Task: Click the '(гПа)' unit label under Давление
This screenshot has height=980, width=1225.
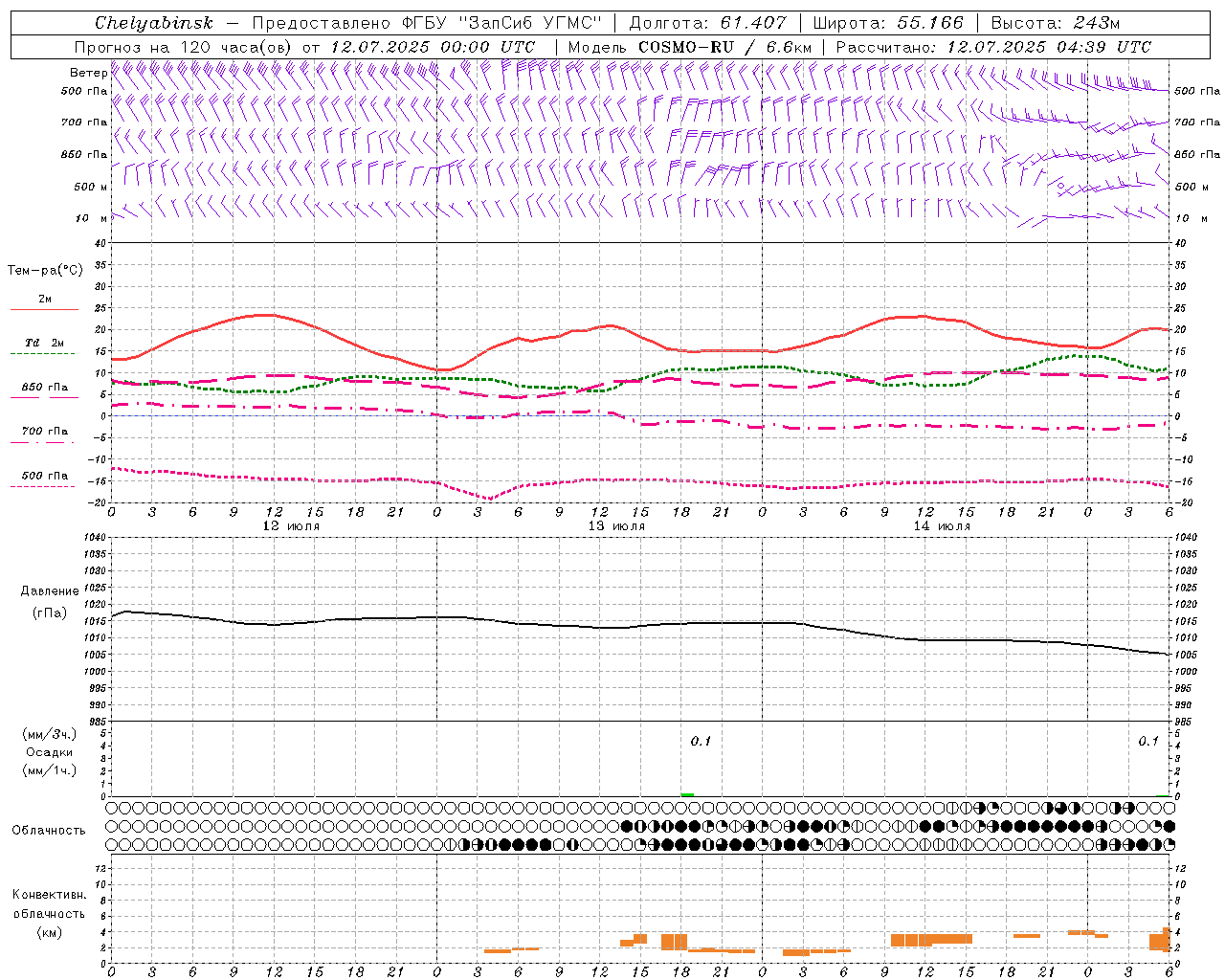Action: [x=50, y=612]
